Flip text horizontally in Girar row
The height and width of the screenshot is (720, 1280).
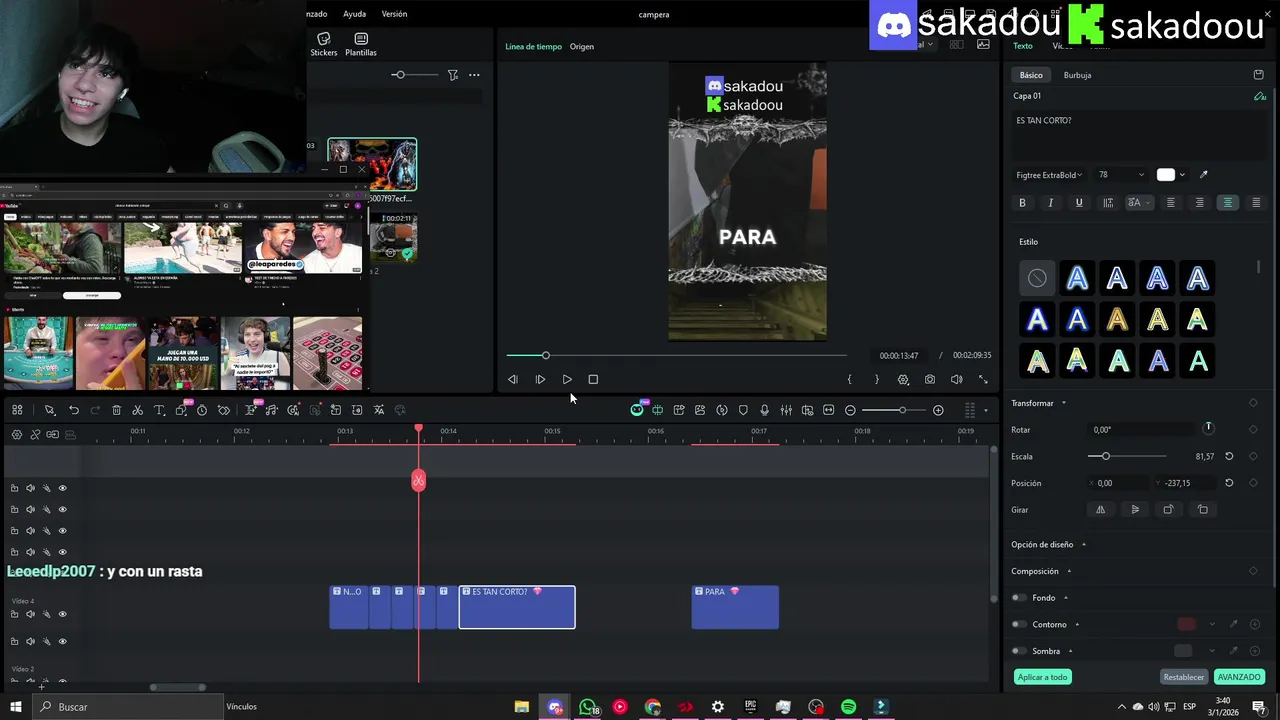1101,509
